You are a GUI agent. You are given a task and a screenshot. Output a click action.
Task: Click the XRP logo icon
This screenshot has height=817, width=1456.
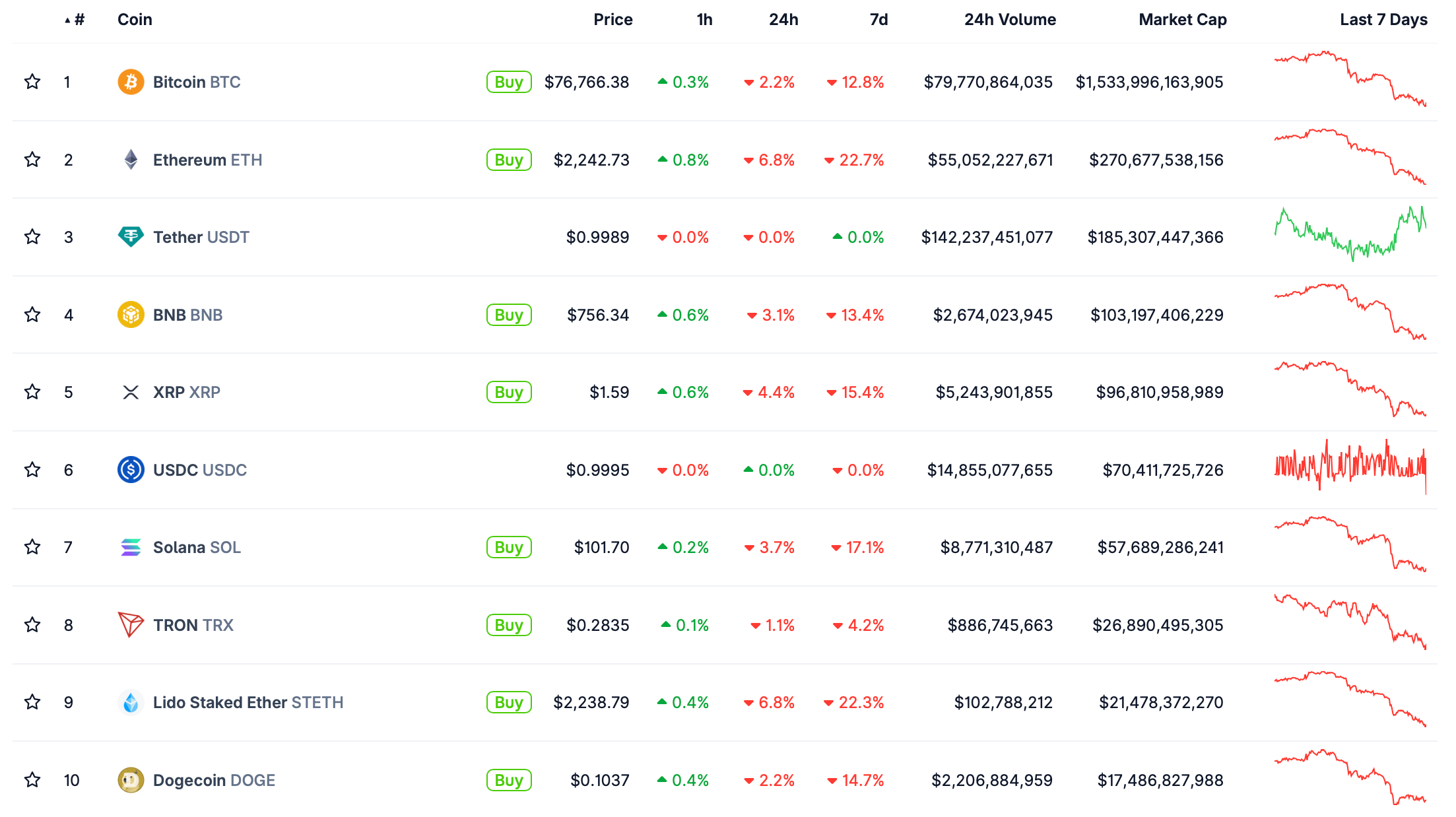(131, 393)
